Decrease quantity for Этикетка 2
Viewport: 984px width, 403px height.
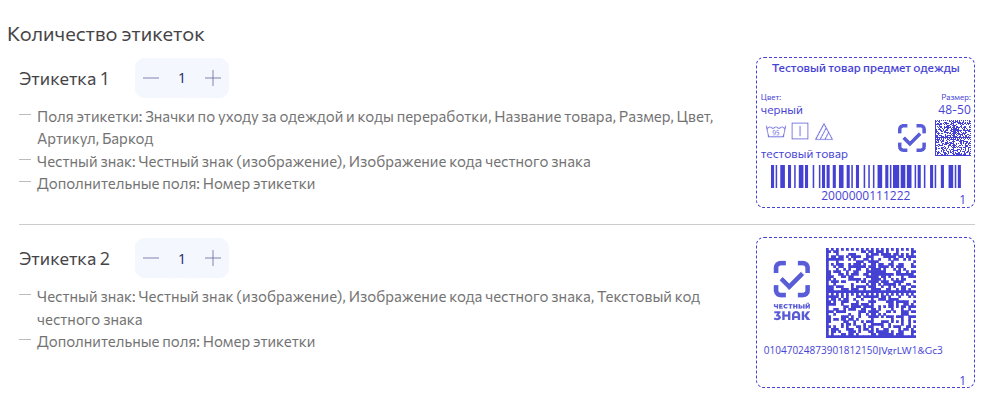click(151, 259)
